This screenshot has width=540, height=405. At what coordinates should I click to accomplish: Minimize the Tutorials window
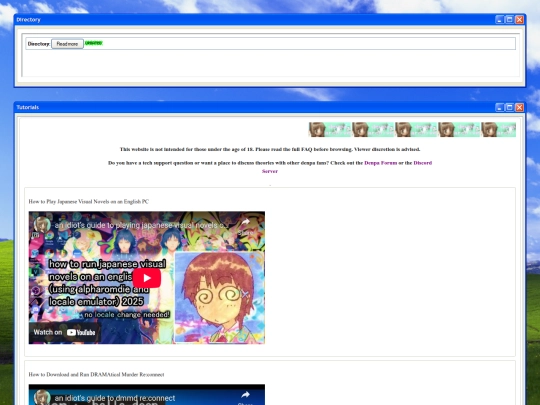pos(499,107)
